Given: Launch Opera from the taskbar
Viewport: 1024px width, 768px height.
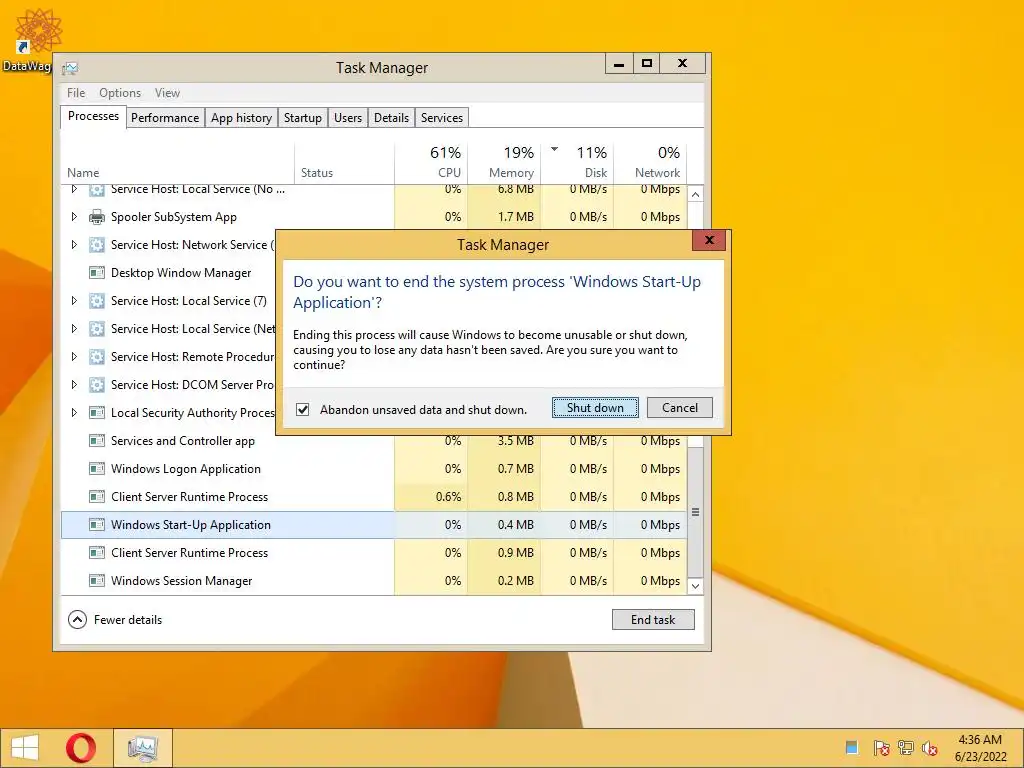Looking at the screenshot, I should [x=80, y=748].
